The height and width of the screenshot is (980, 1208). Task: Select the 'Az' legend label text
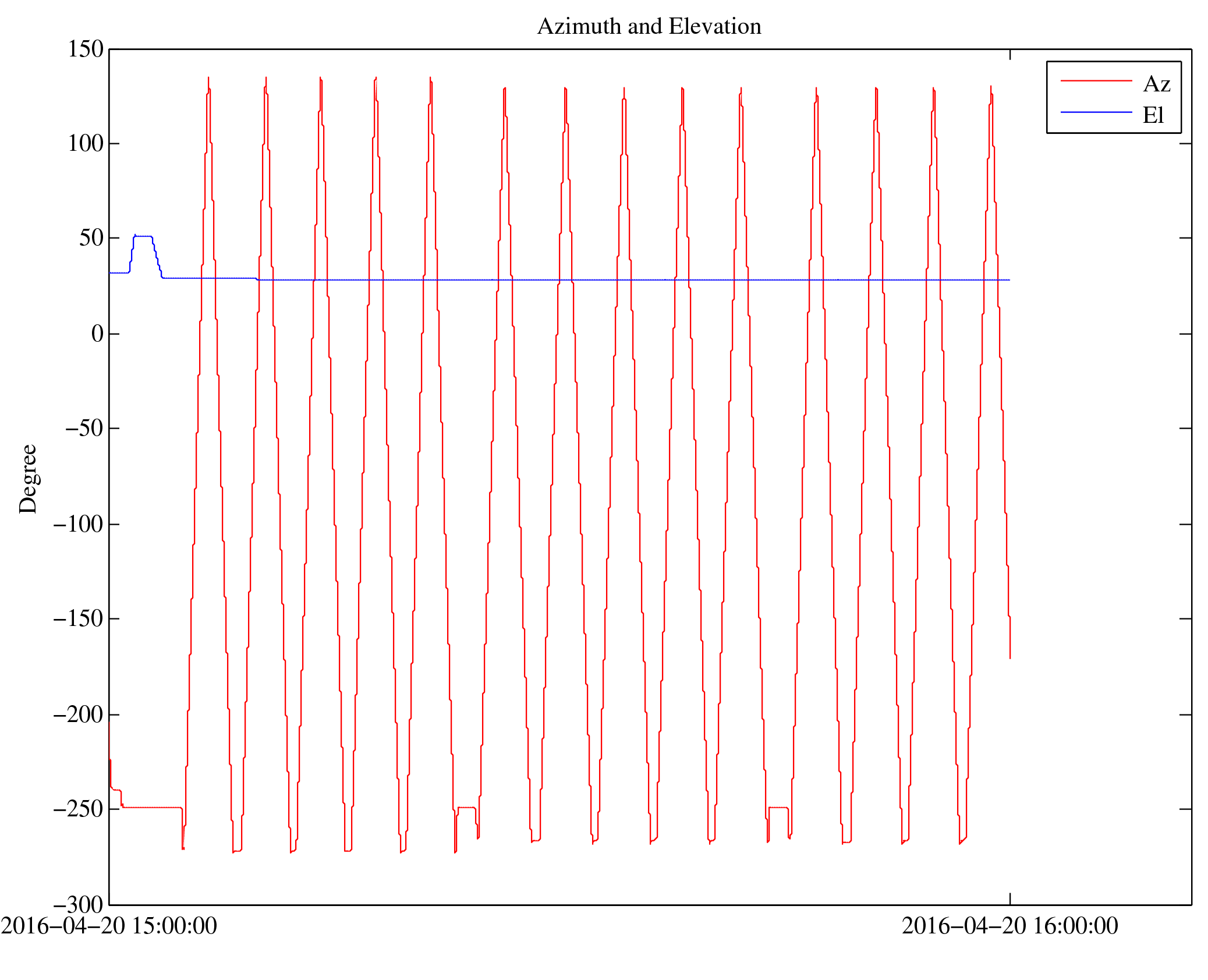pos(1156,84)
